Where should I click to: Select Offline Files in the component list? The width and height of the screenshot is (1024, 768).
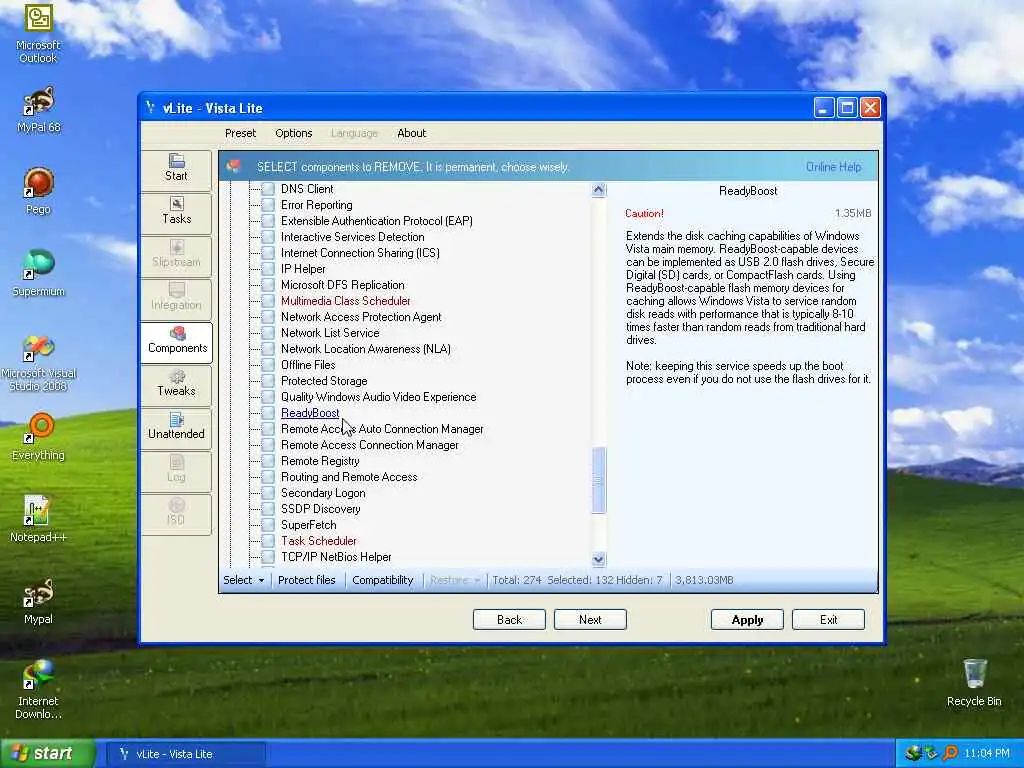click(x=308, y=365)
